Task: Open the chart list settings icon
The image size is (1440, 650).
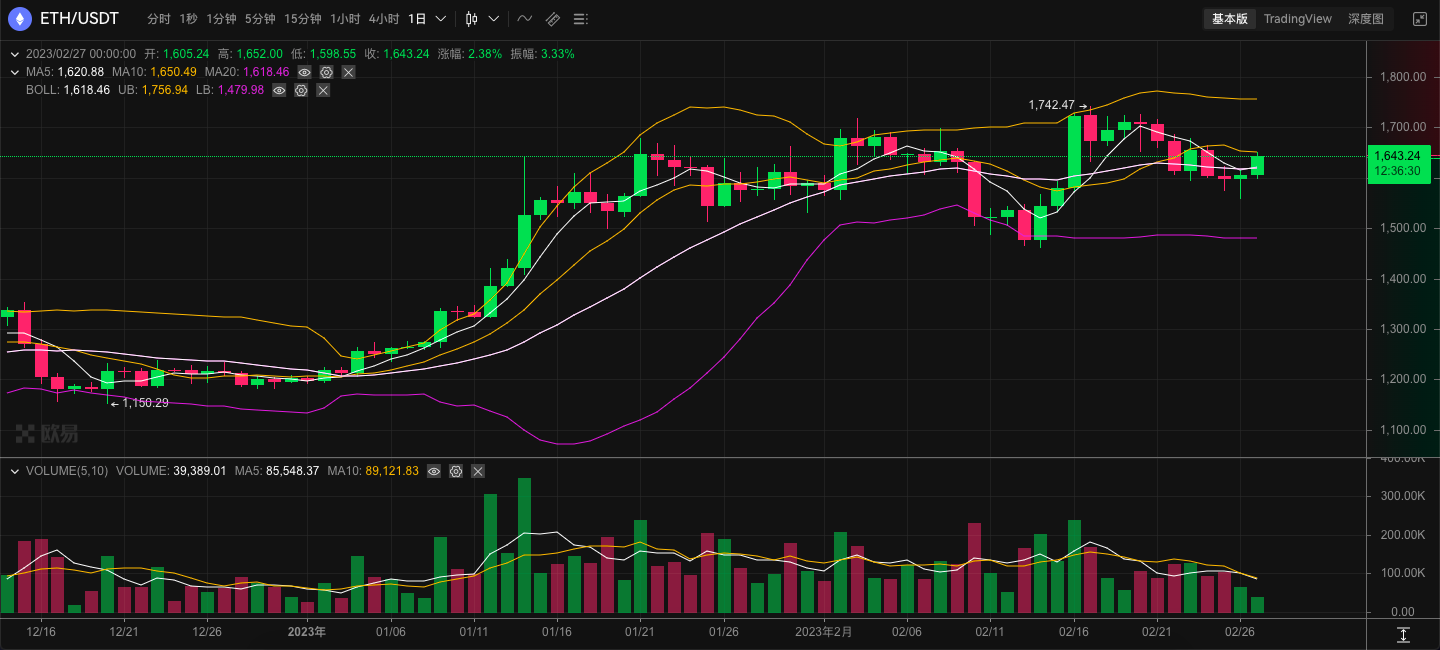Action: (581, 19)
